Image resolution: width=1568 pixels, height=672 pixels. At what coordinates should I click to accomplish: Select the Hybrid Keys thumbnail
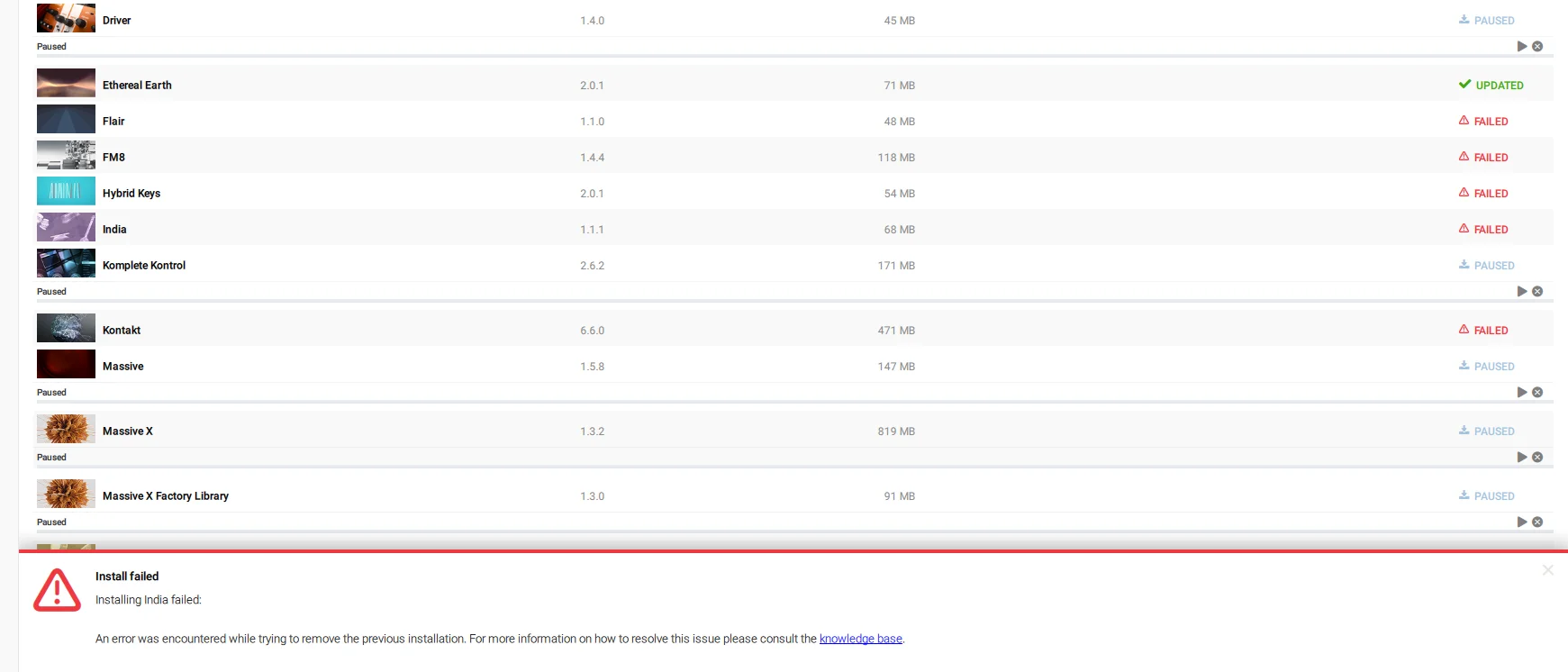click(x=66, y=191)
